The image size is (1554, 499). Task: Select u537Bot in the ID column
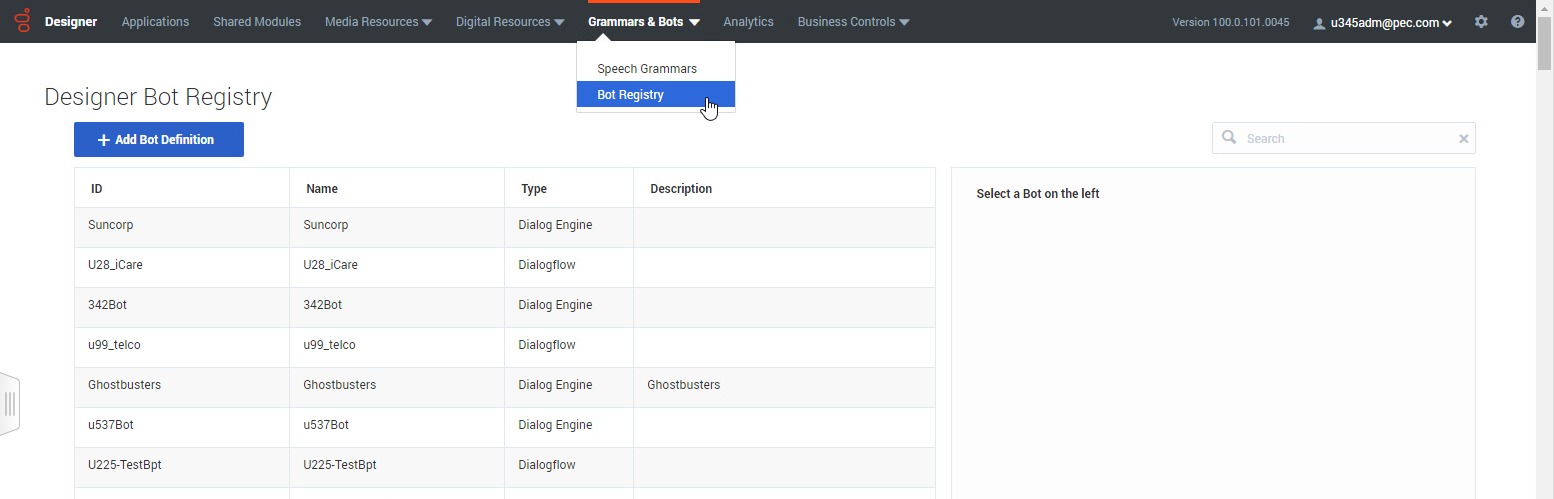(x=111, y=425)
